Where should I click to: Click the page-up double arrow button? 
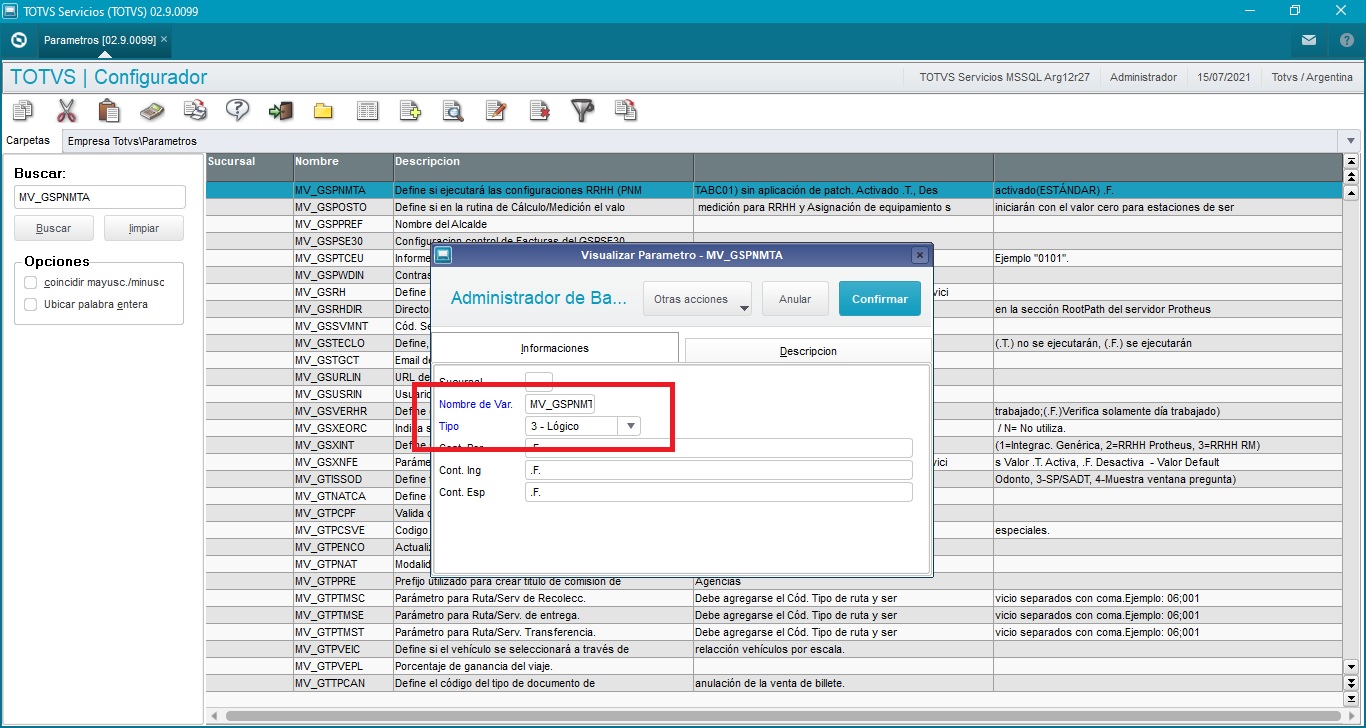pos(1353,175)
